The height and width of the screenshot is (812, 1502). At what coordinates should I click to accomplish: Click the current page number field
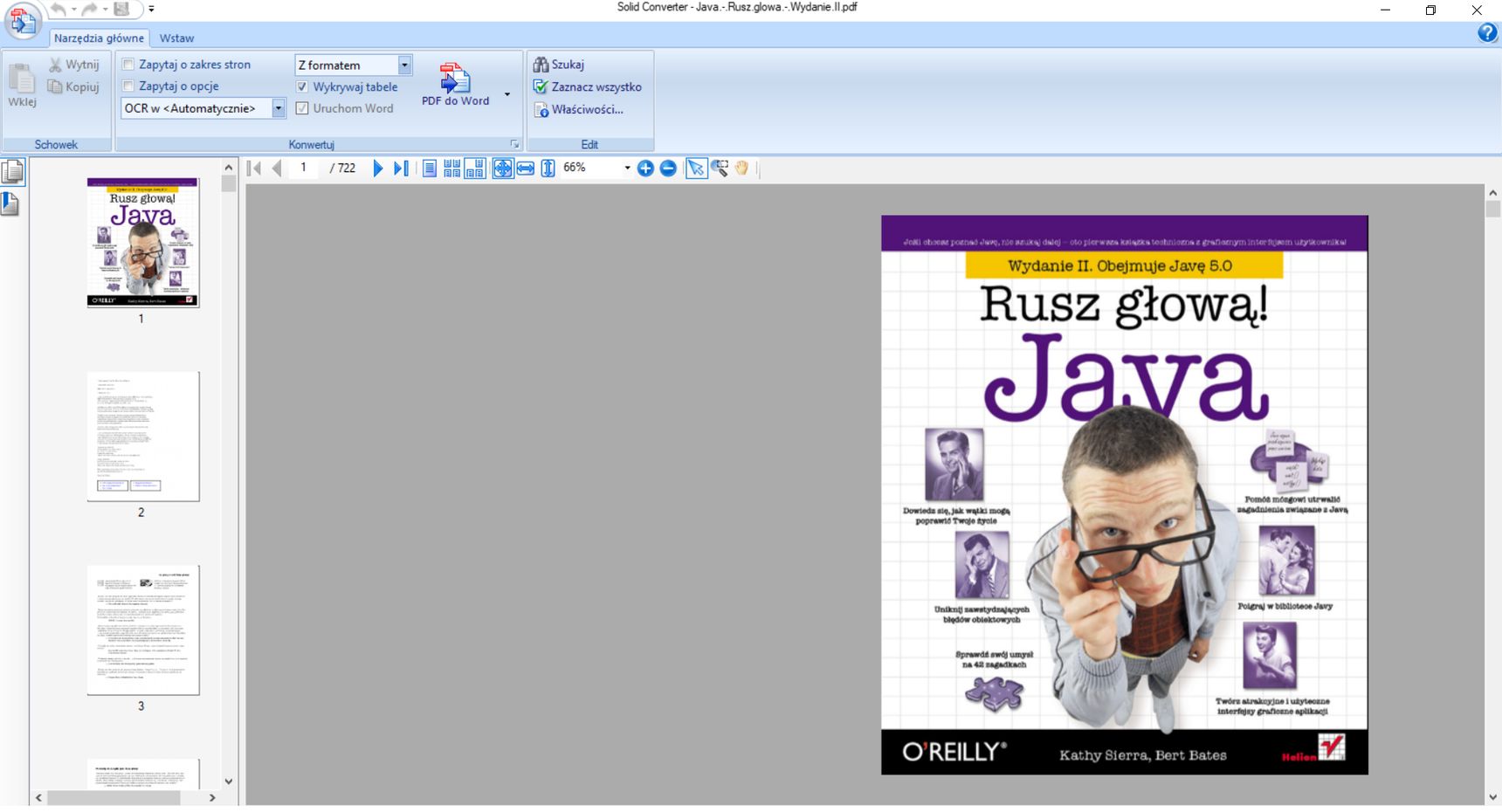(x=305, y=168)
